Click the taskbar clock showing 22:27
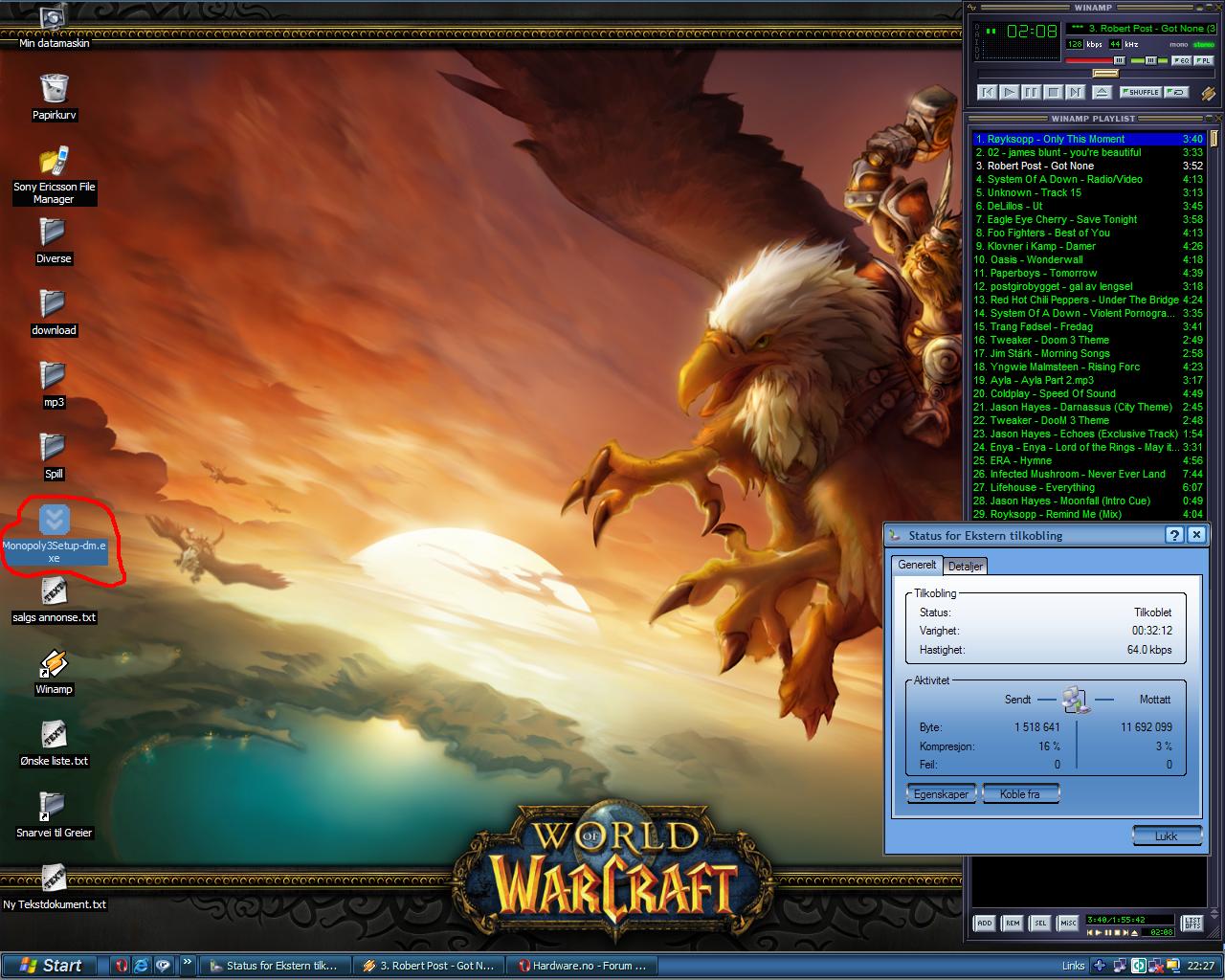 1200,966
